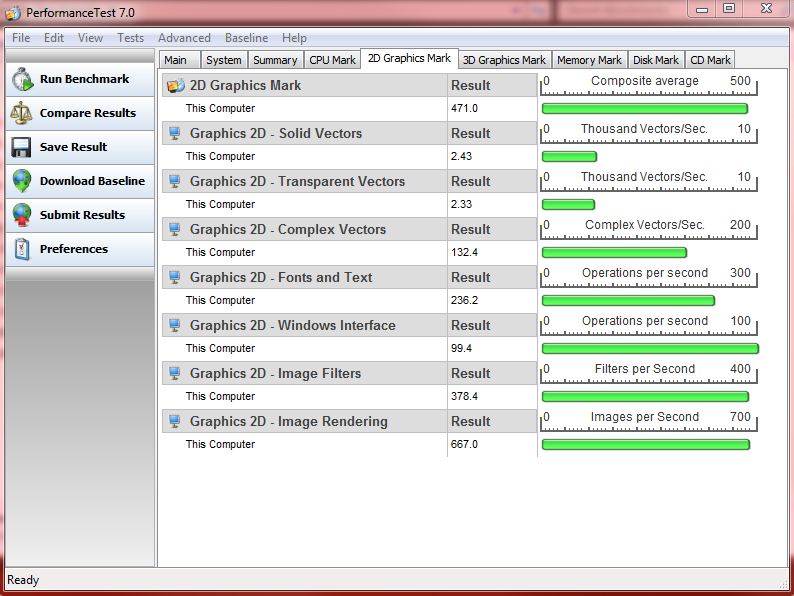
Task: Open the Baseline menu
Action: pyautogui.click(x=247, y=38)
